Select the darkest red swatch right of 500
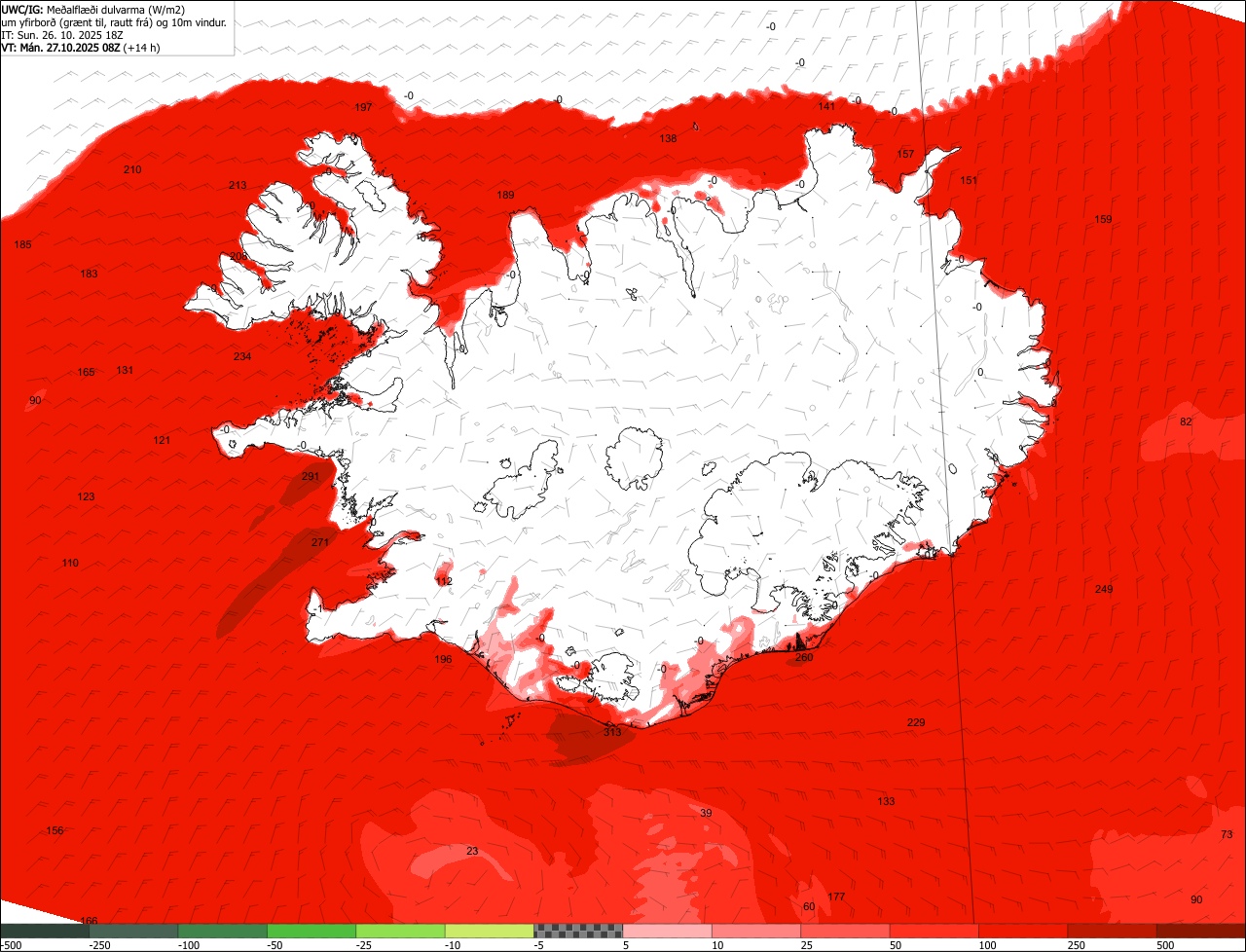 tap(1201, 931)
